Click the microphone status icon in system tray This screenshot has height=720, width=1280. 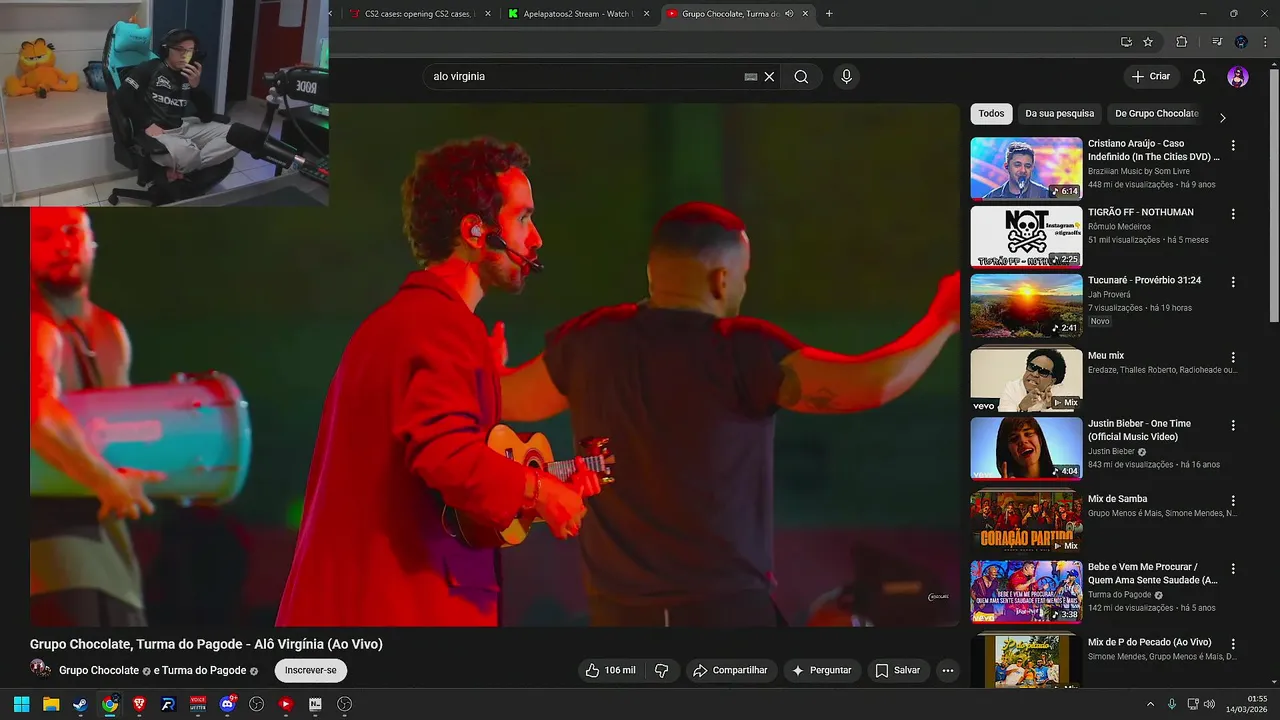tap(1171, 704)
